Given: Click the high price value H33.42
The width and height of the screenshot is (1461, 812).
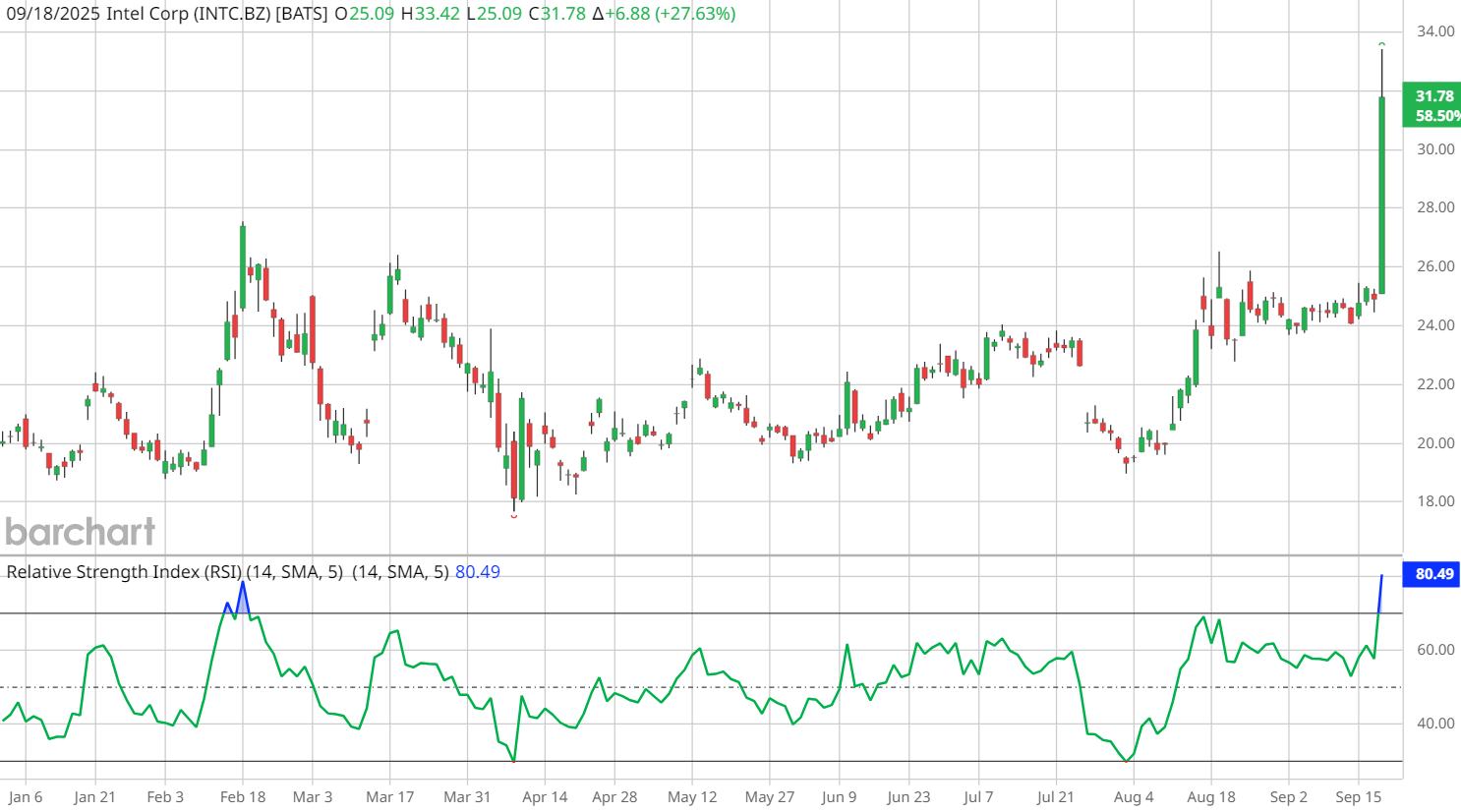Looking at the screenshot, I should tap(431, 14).
